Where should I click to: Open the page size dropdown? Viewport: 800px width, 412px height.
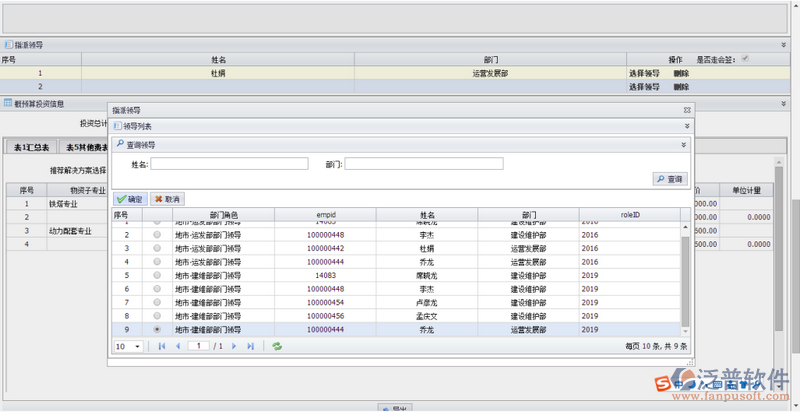(x=137, y=346)
